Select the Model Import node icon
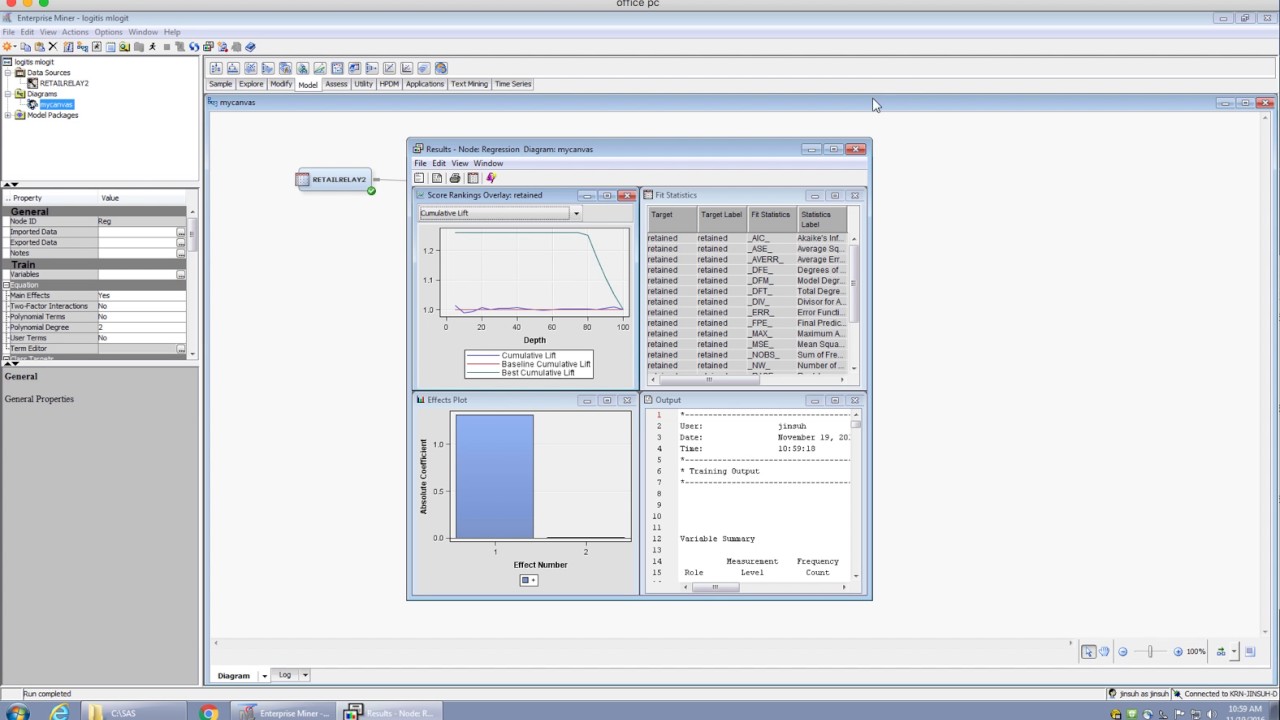Image resolution: width=1280 pixels, height=720 pixels. pyautogui.click(x=354, y=68)
